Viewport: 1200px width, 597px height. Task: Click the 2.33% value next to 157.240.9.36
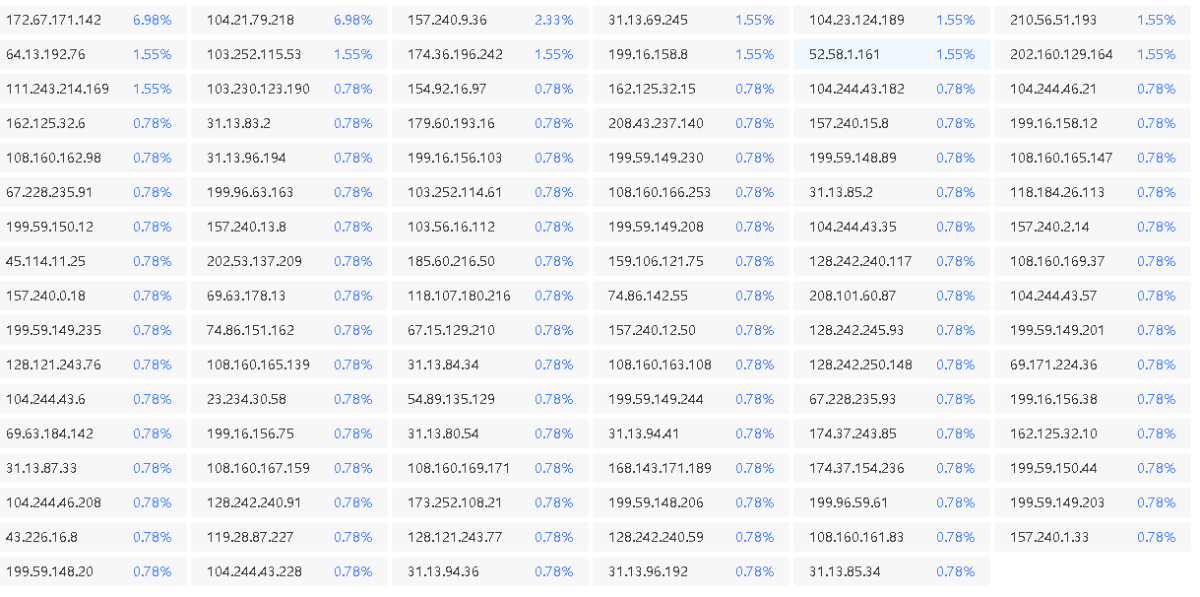point(553,20)
